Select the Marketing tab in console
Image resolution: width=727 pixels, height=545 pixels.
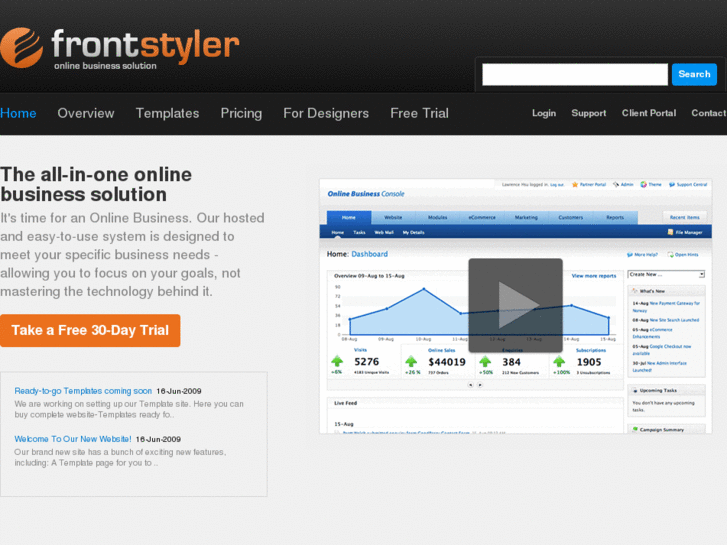[x=526, y=218]
